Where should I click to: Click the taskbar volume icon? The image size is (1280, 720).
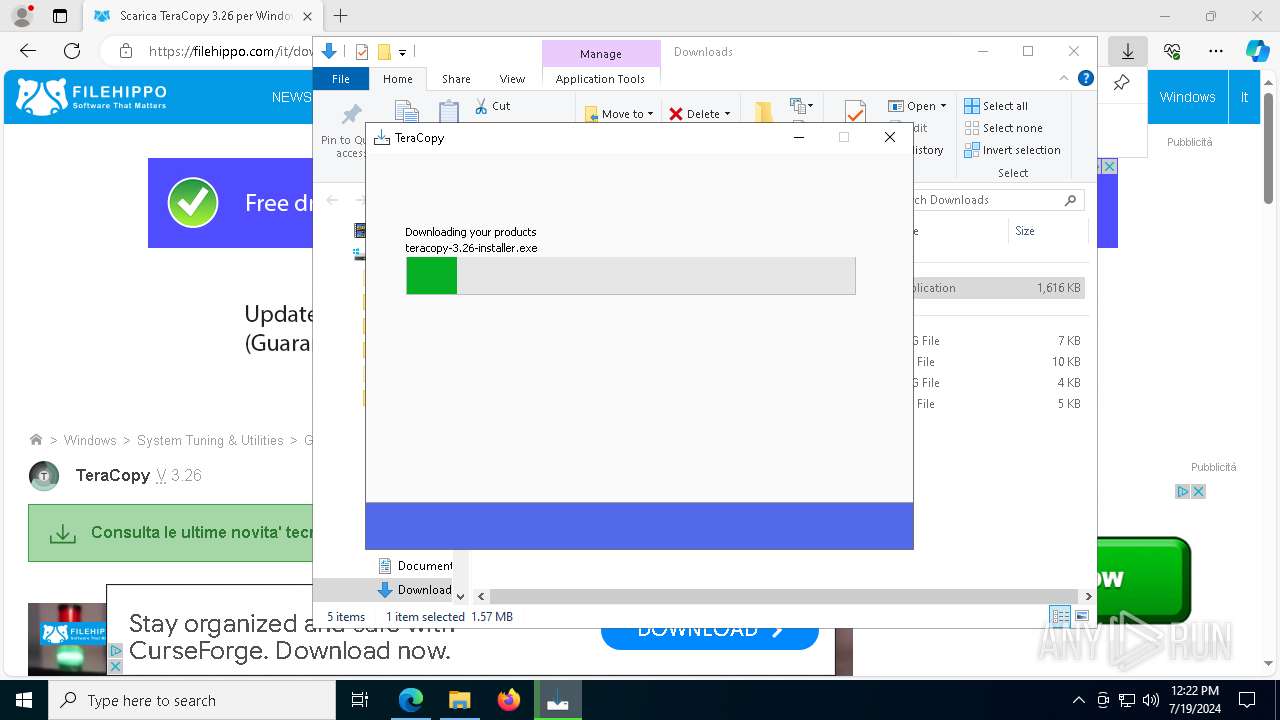[x=1150, y=700]
